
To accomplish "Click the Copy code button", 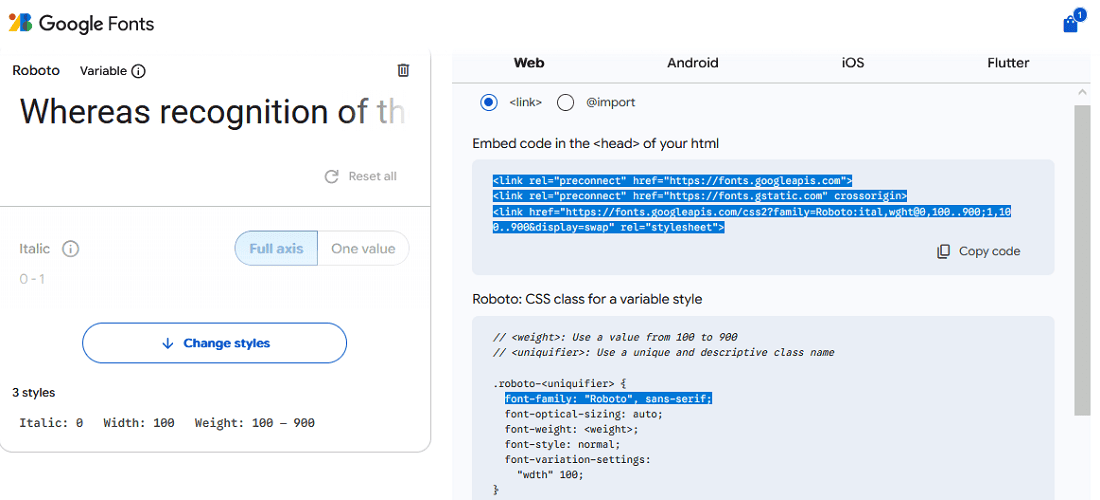I will coord(979,251).
